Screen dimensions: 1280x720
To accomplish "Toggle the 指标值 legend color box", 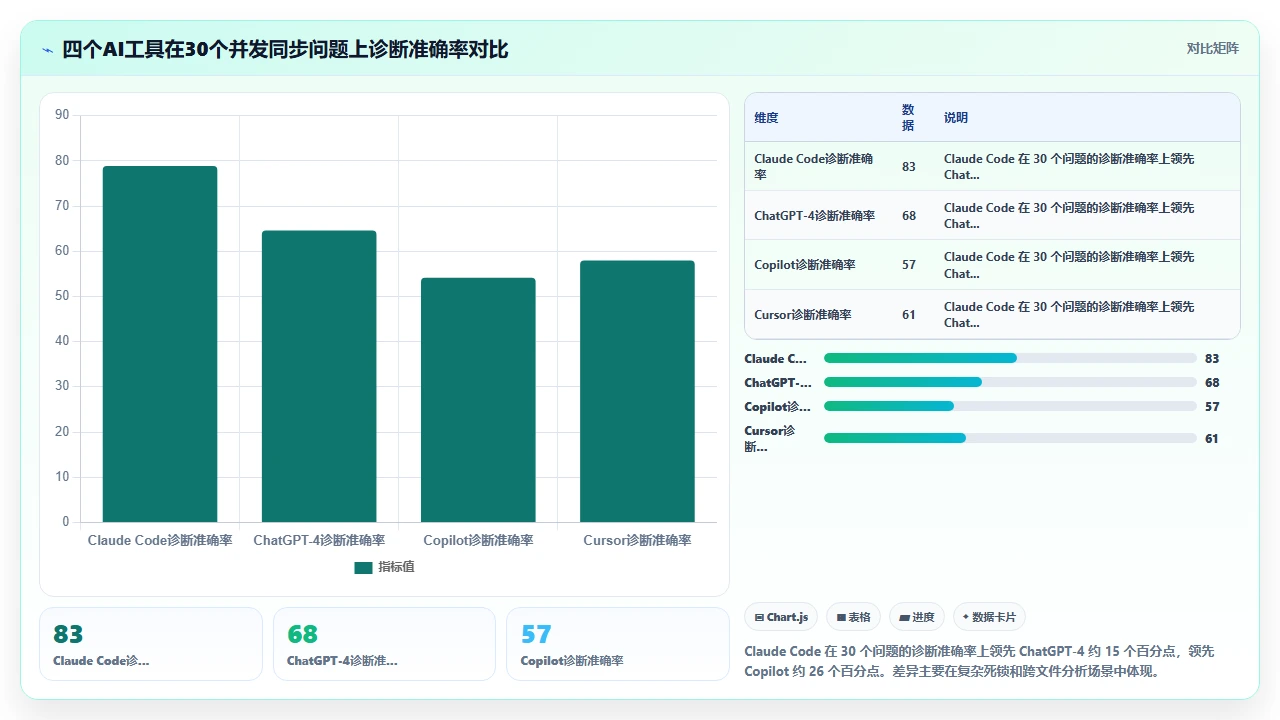I will 363,568.
